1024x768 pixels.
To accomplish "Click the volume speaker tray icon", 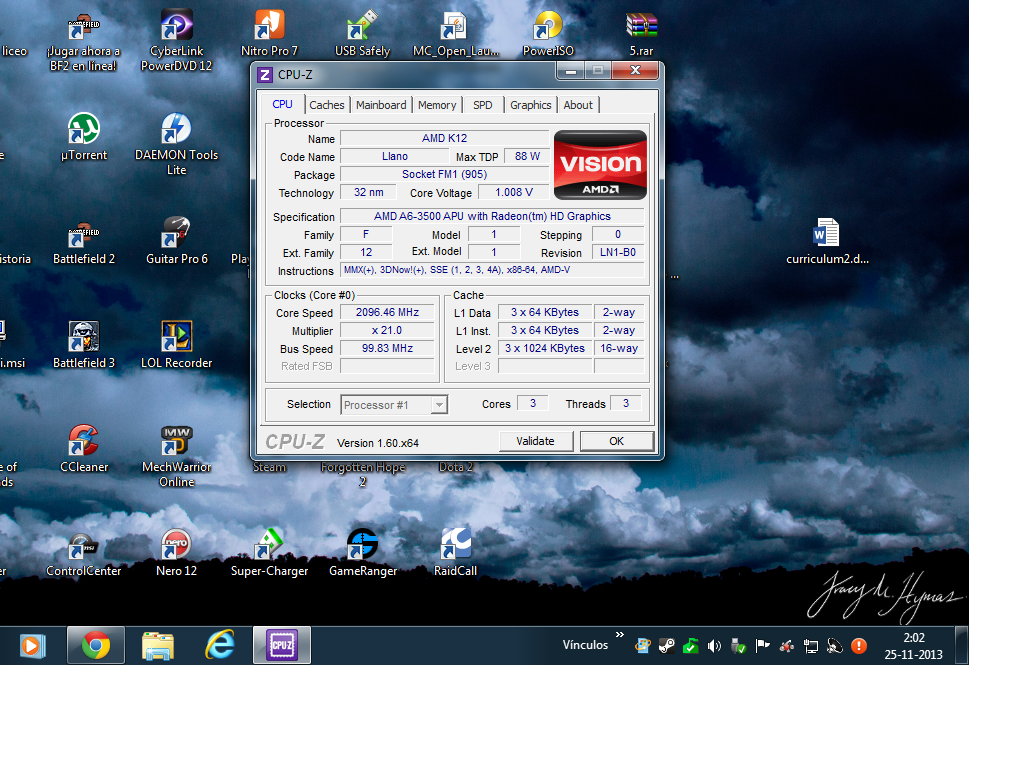I will (x=714, y=646).
